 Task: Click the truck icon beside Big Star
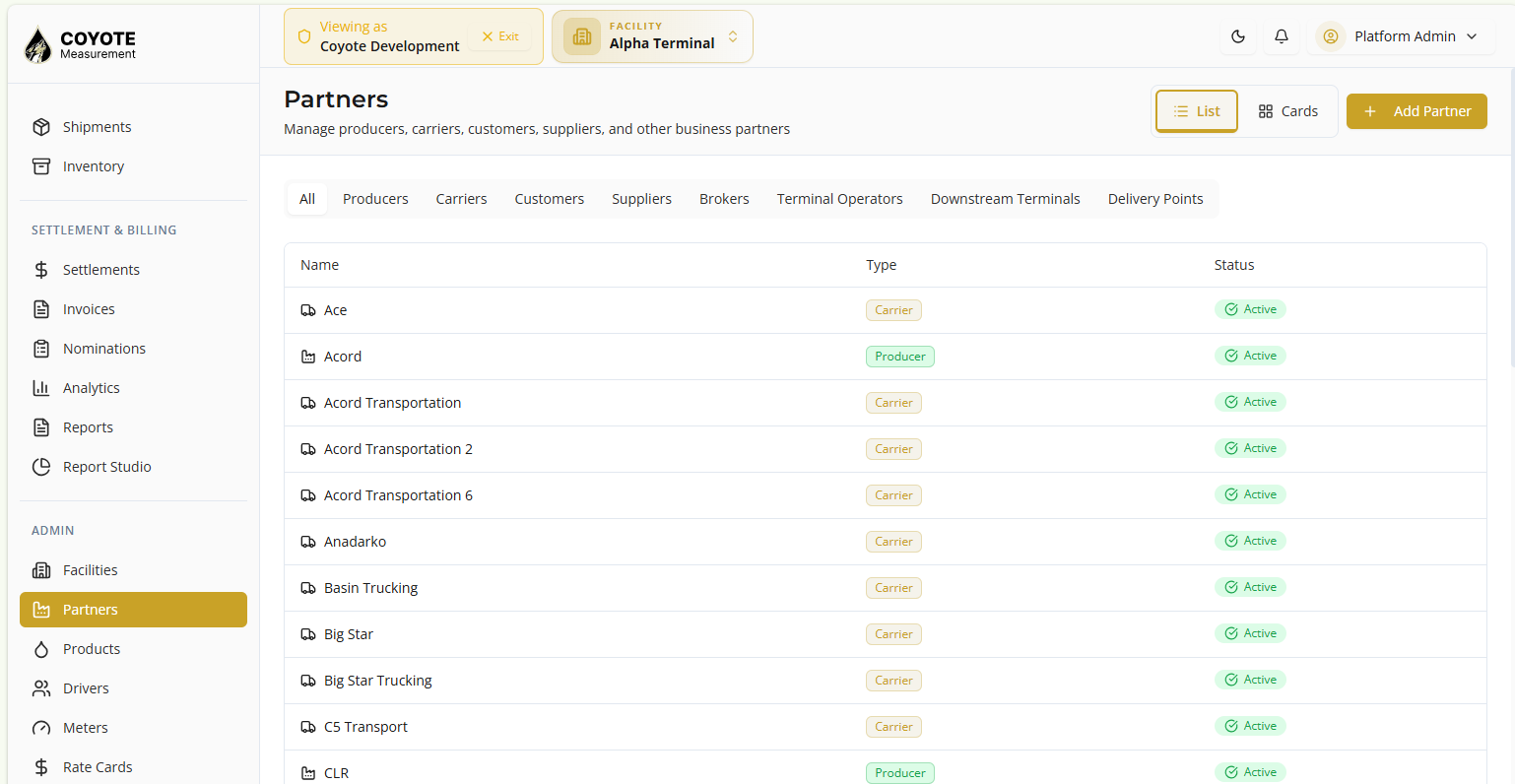pos(308,634)
